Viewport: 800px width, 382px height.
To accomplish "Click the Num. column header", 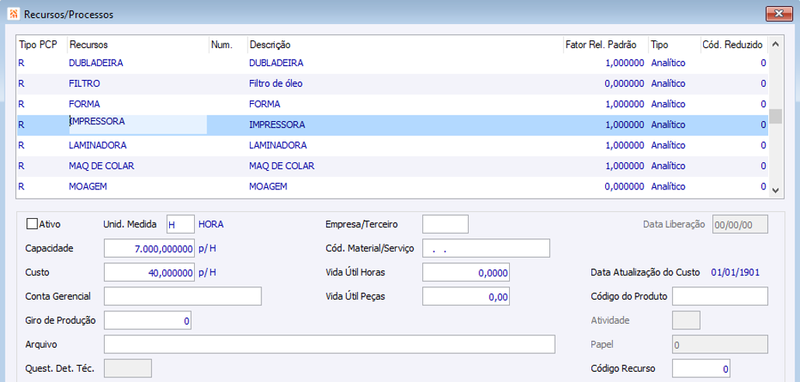I will (x=228, y=45).
